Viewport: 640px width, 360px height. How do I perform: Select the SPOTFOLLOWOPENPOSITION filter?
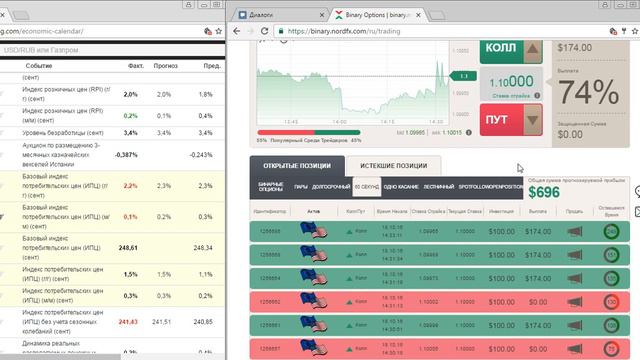point(491,187)
